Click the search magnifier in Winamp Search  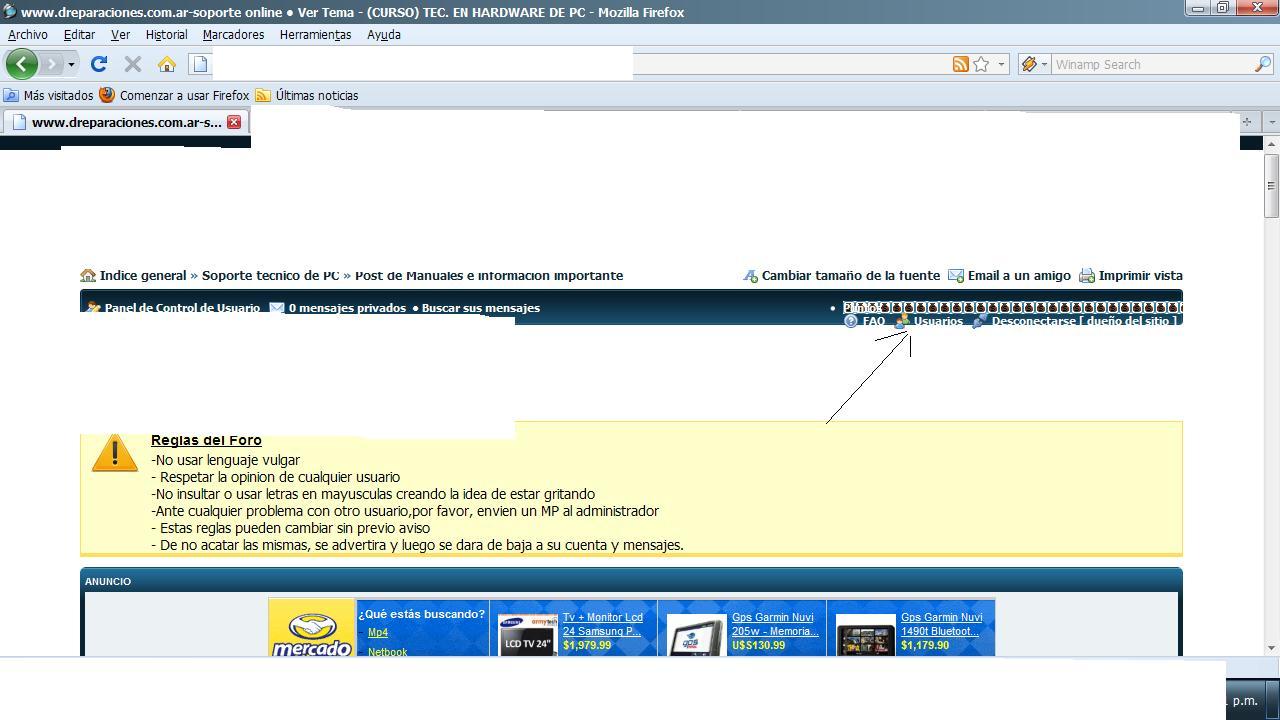[1262, 64]
